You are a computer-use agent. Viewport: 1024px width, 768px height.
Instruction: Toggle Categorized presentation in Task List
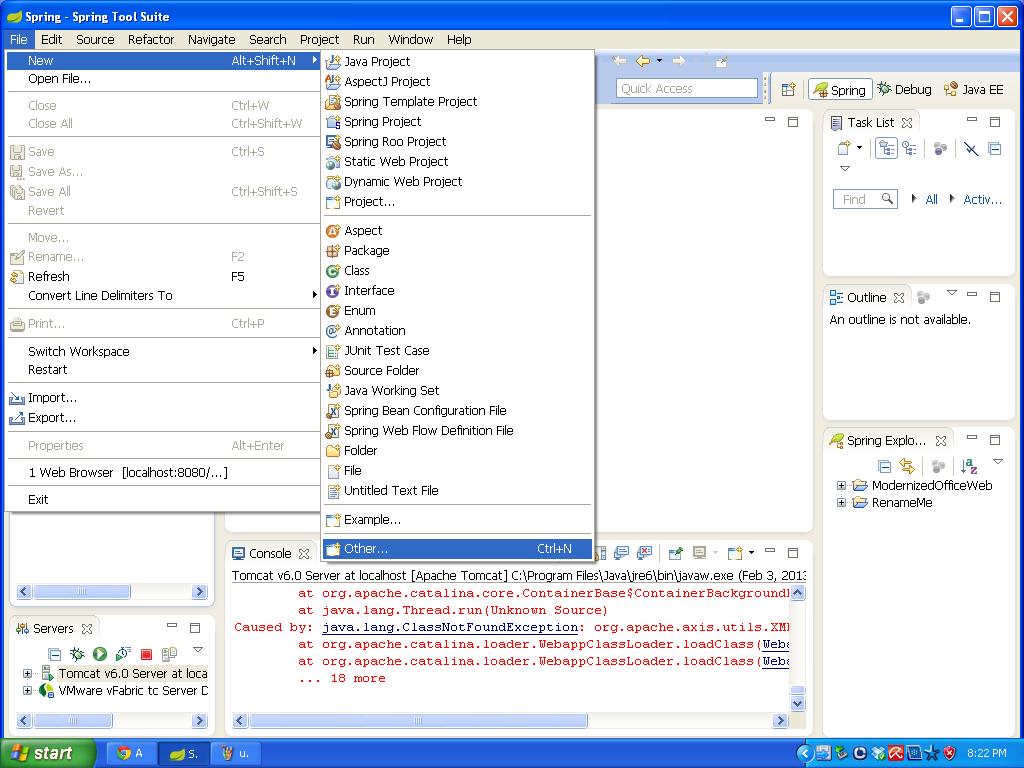pyautogui.click(x=886, y=149)
